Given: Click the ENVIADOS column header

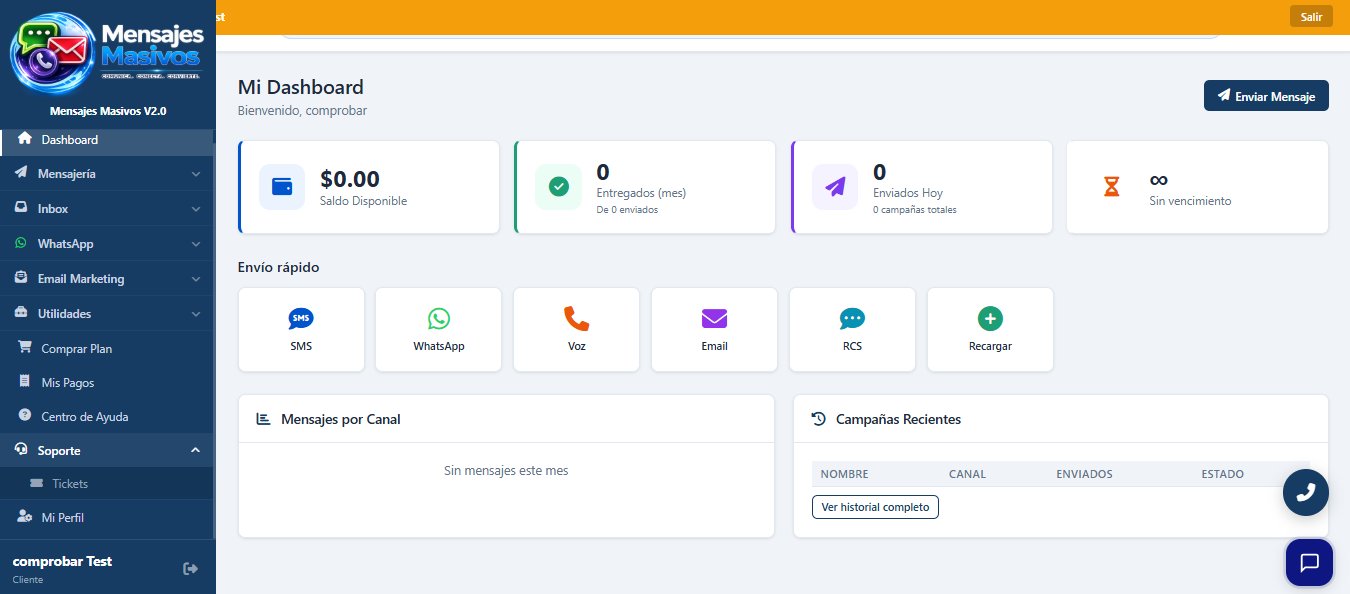Looking at the screenshot, I should (x=1084, y=474).
